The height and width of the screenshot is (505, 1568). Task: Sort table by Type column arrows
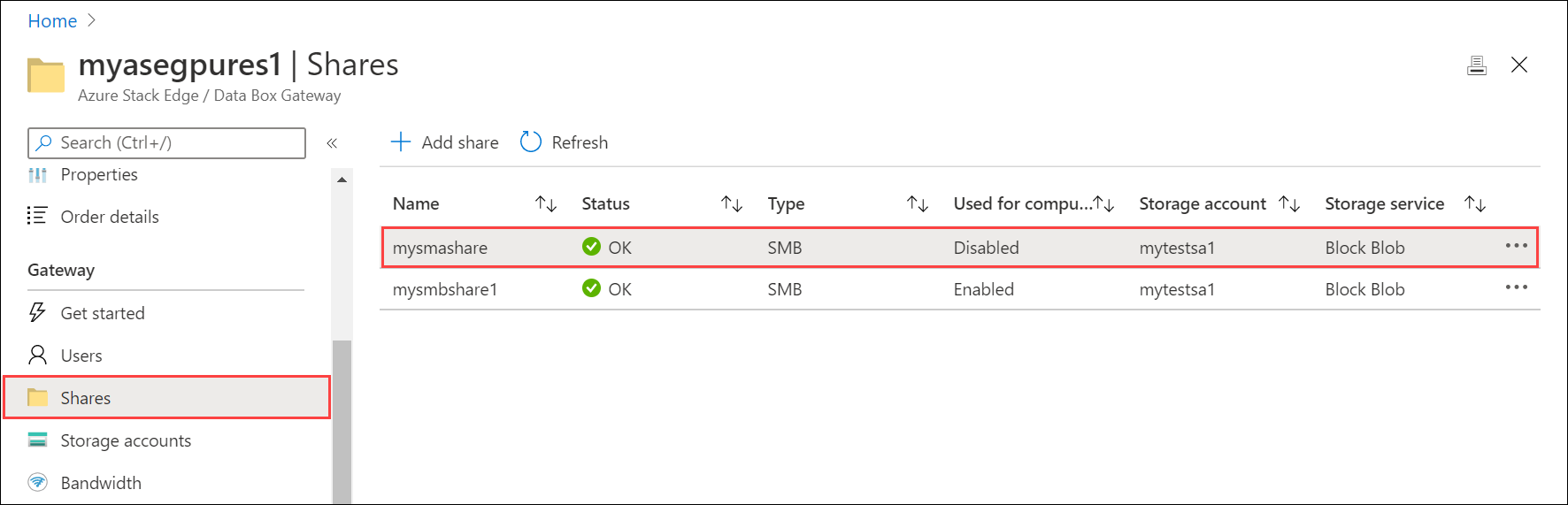coord(918,204)
